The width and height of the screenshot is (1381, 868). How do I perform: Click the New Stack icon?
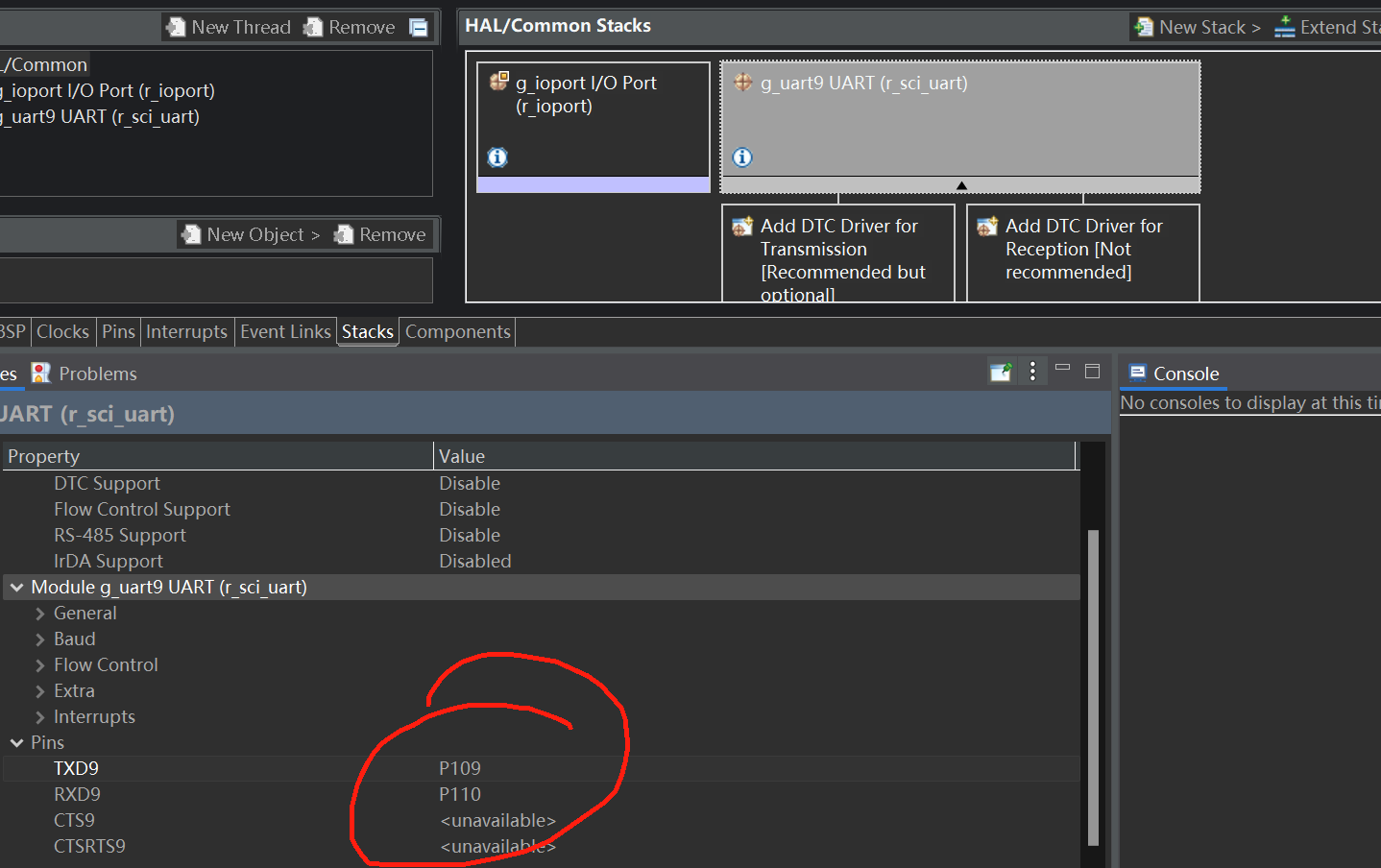(1144, 27)
